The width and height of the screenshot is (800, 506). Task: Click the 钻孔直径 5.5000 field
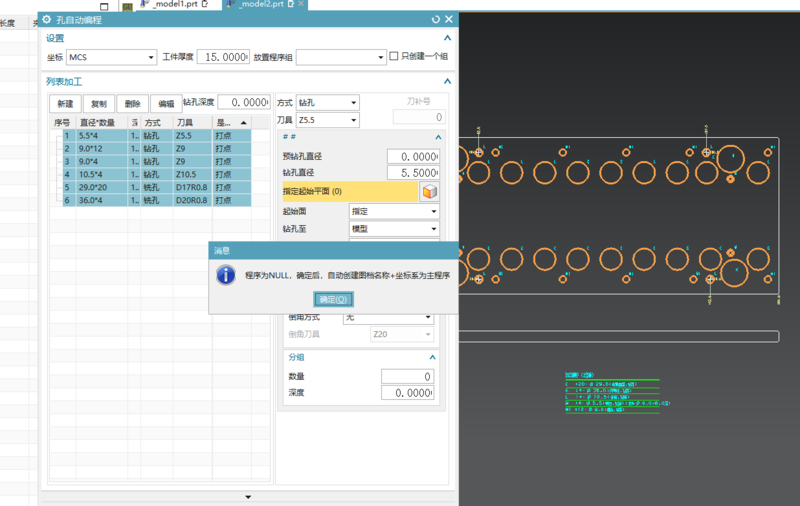point(413,173)
